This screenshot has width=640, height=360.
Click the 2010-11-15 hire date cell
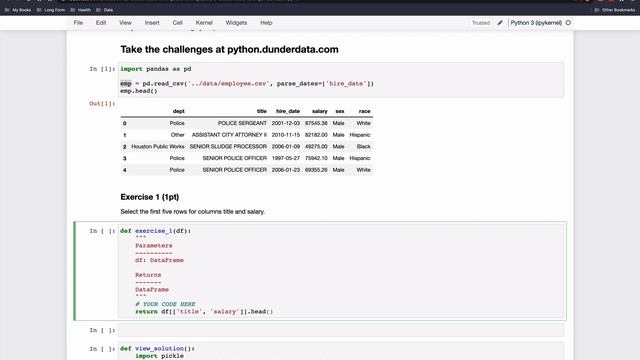[x=286, y=135]
